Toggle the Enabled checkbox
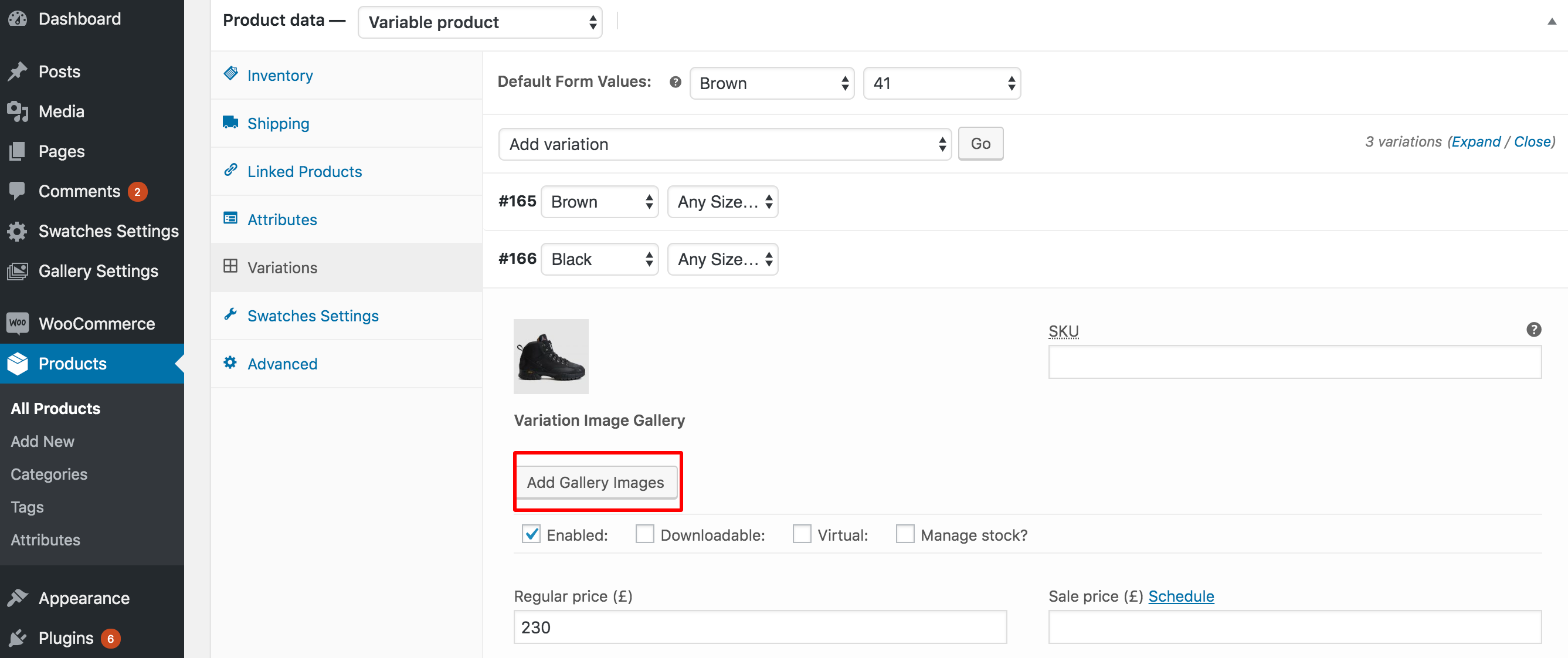This screenshot has width=1568, height=658. click(x=531, y=534)
